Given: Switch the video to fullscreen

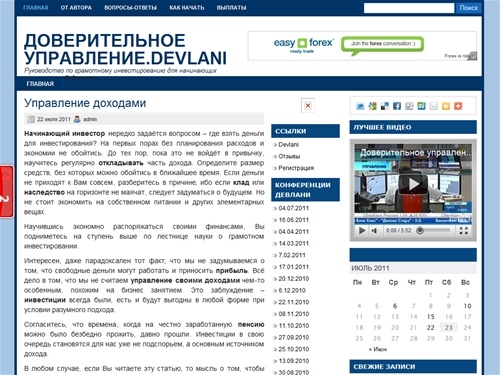Looking at the screenshot, I should 463,231.
